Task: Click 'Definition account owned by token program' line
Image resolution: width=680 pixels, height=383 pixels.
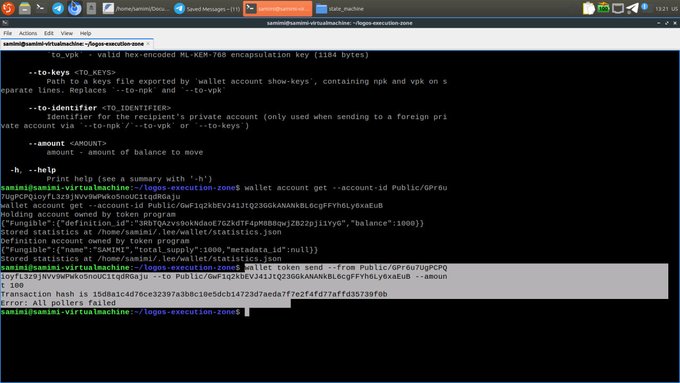Action: click(95, 241)
